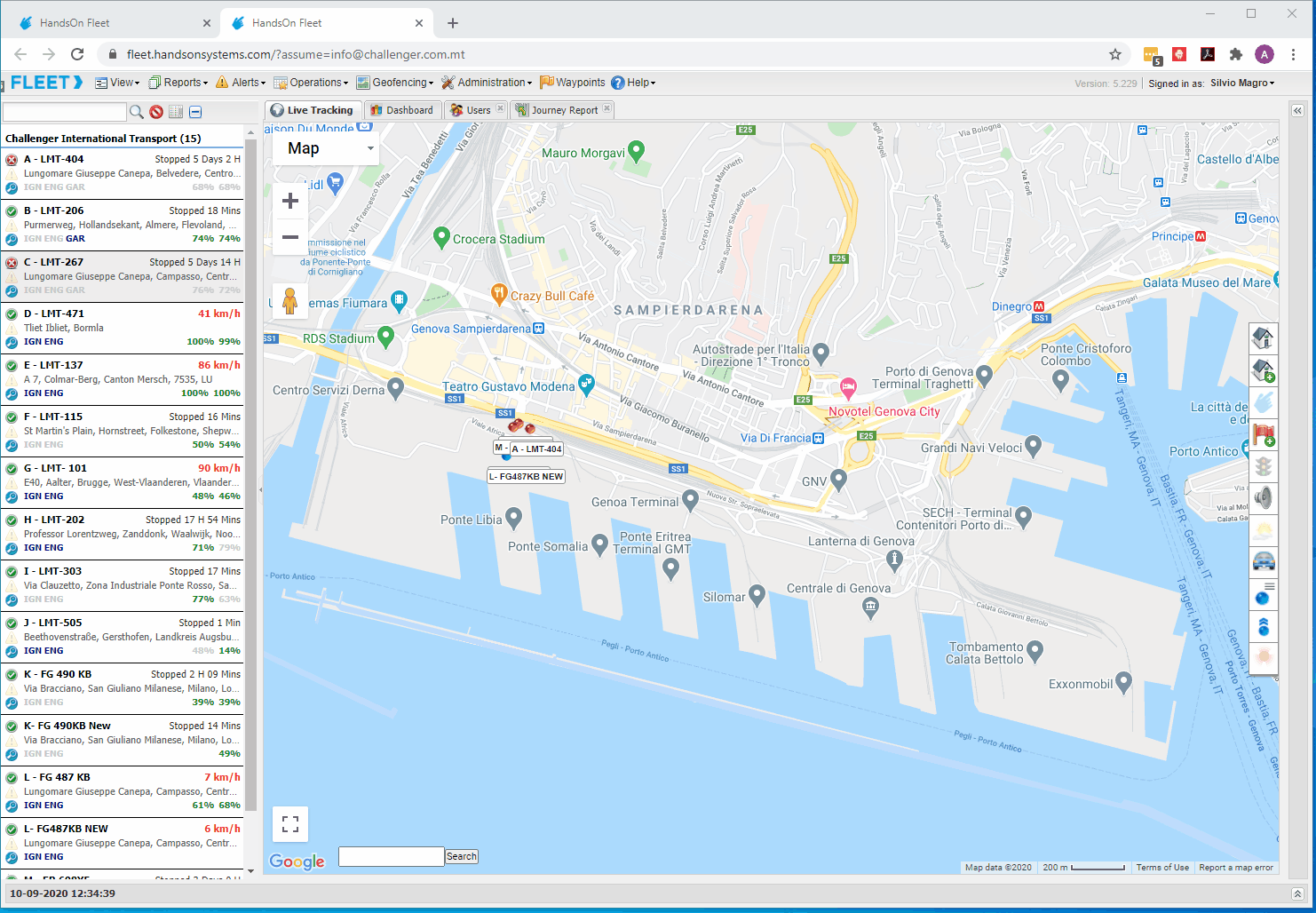
Task: Close the Journey Report tab
Action: 606,108
